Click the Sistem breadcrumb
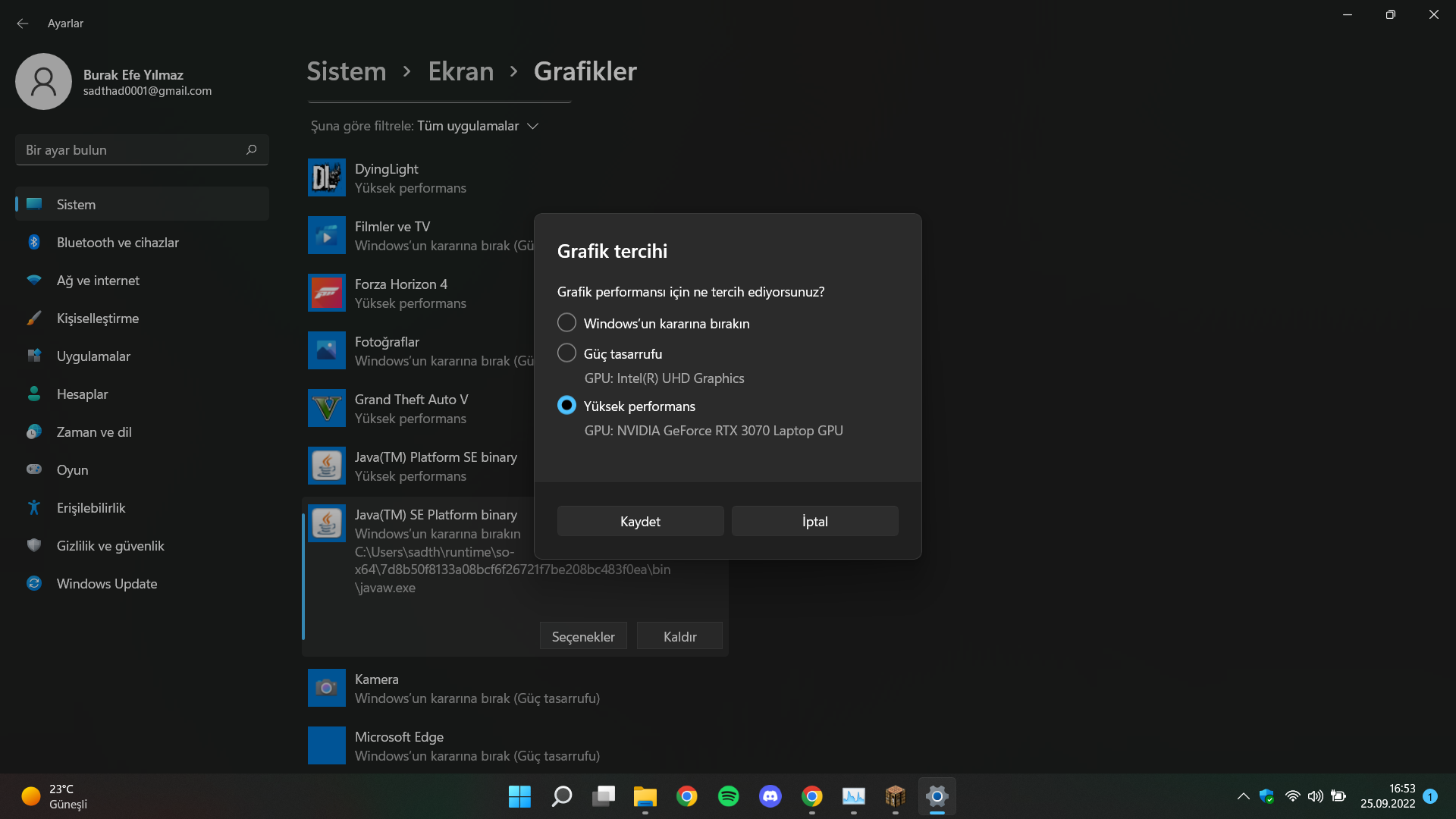This screenshot has height=819, width=1456. click(346, 71)
